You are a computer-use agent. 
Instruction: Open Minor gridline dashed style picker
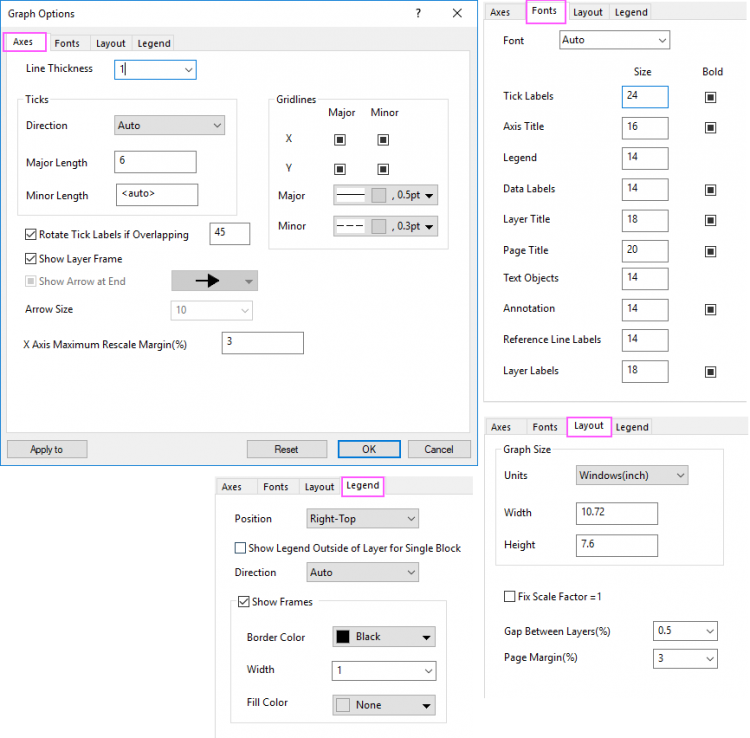[386, 227]
